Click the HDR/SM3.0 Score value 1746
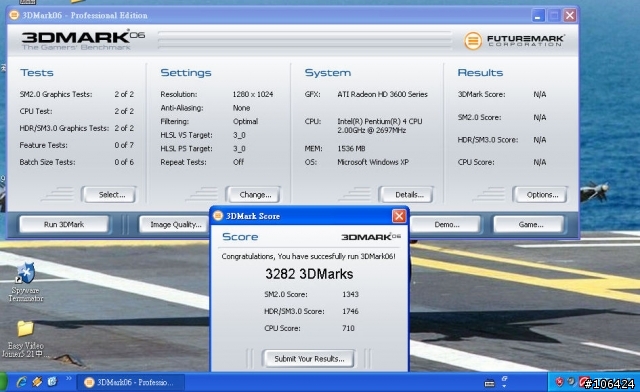 pyautogui.click(x=350, y=311)
